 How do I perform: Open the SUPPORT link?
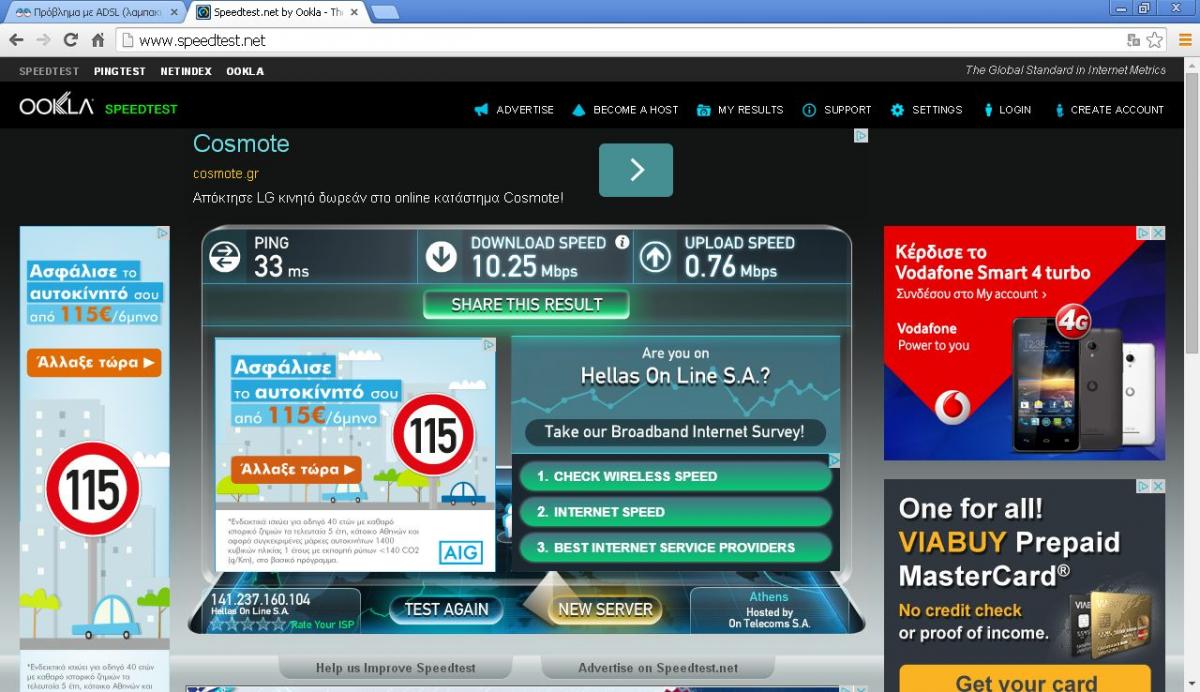pyautogui.click(x=848, y=110)
